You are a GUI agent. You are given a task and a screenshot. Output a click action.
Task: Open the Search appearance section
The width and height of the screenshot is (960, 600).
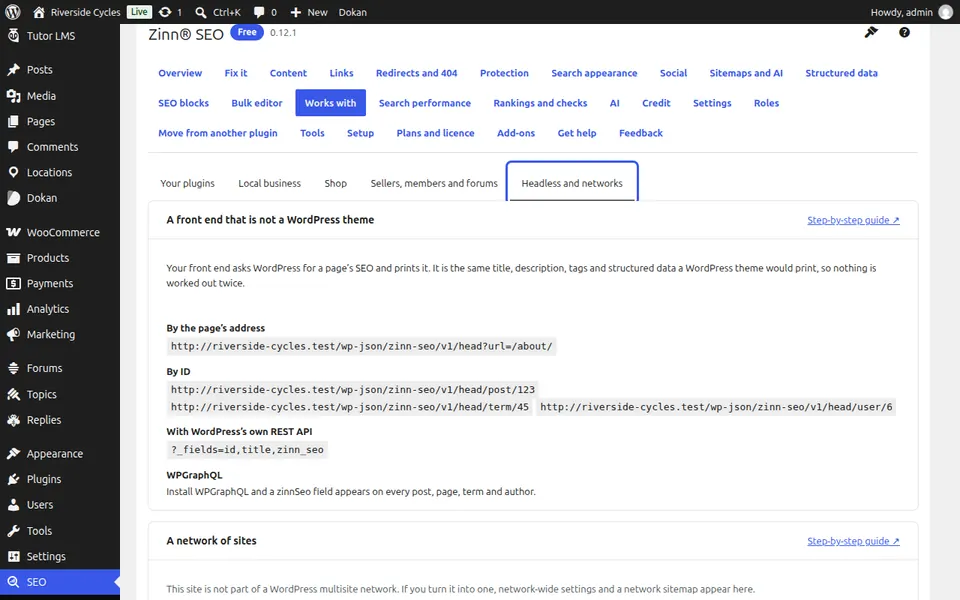[594, 73]
